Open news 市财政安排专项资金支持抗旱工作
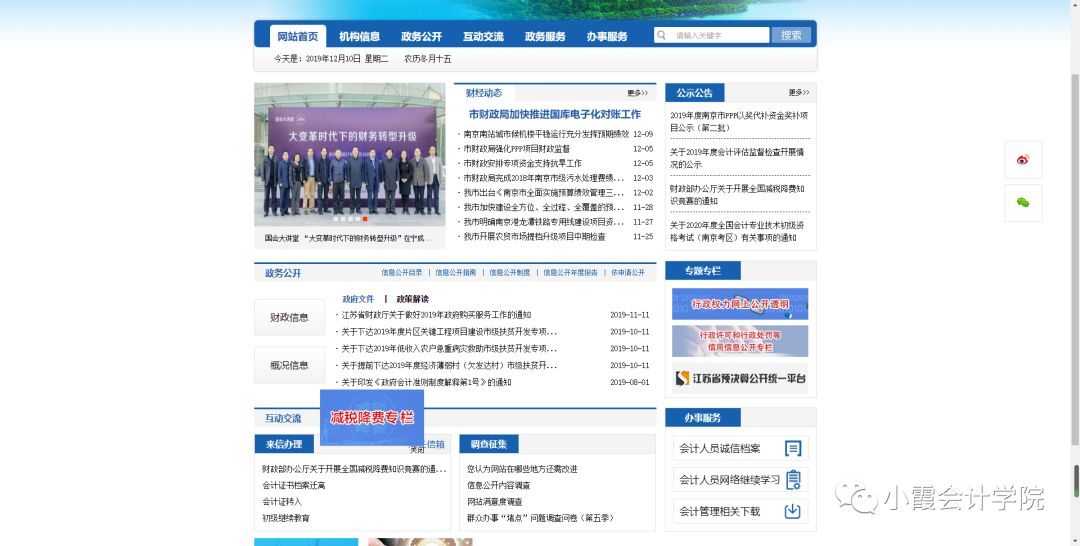This screenshot has width=1080, height=546. (x=522, y=163)
